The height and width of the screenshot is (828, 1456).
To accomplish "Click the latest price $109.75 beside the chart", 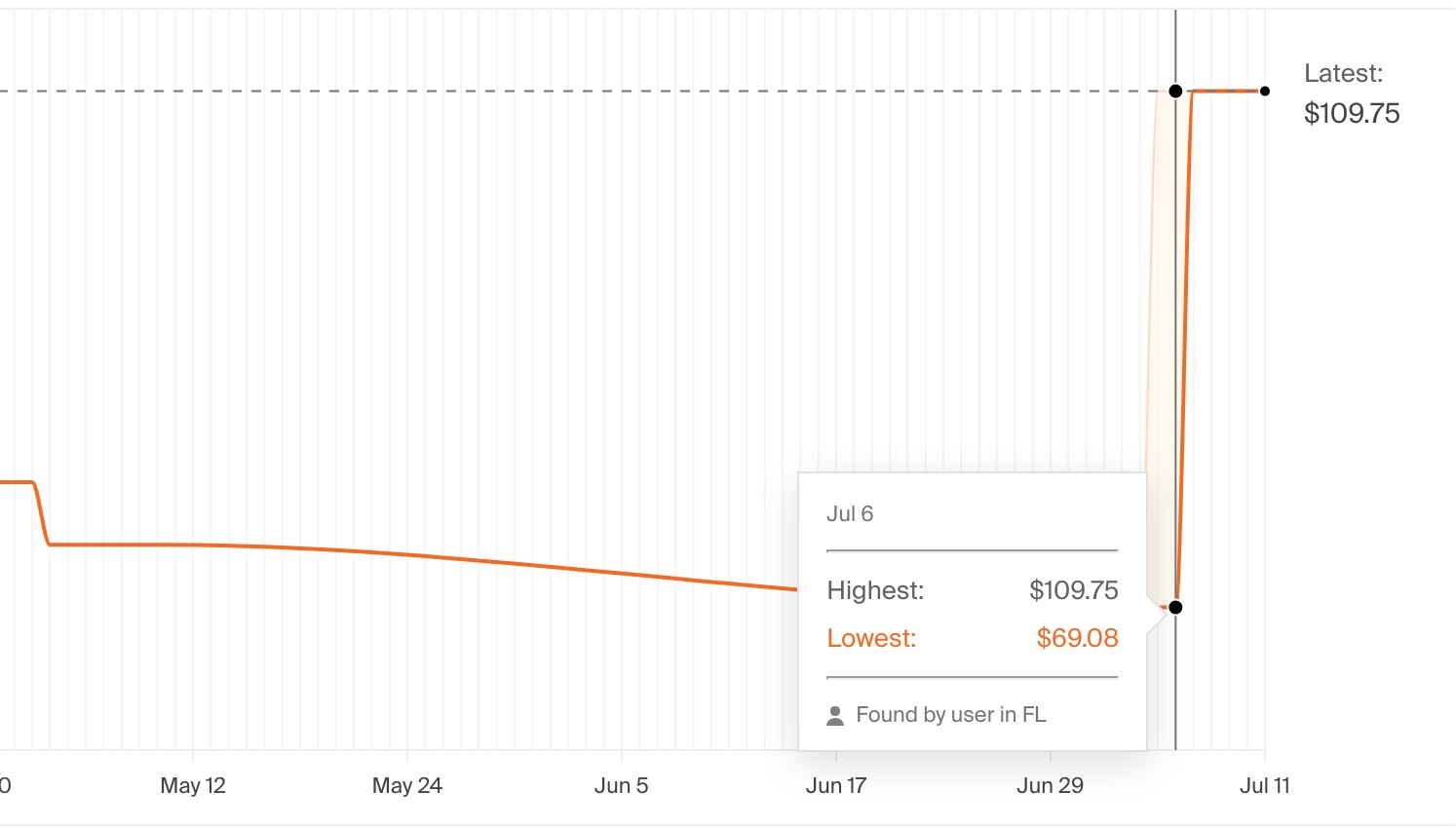I will tap(1352, 113).
